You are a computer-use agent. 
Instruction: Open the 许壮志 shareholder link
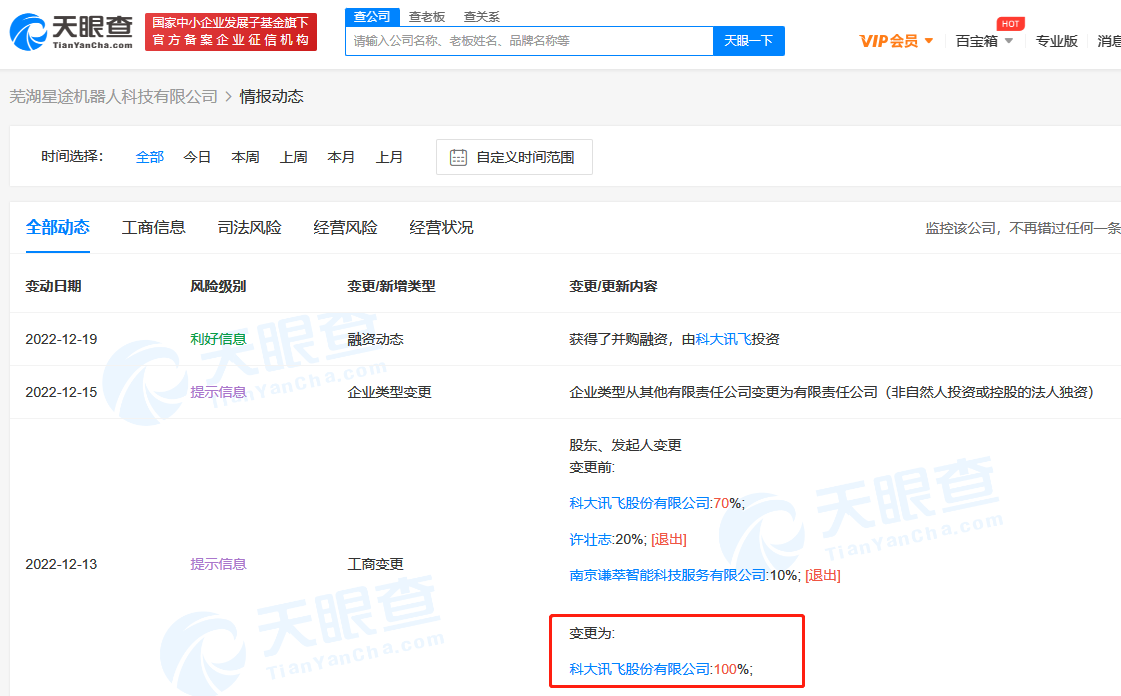coord(590,539)
